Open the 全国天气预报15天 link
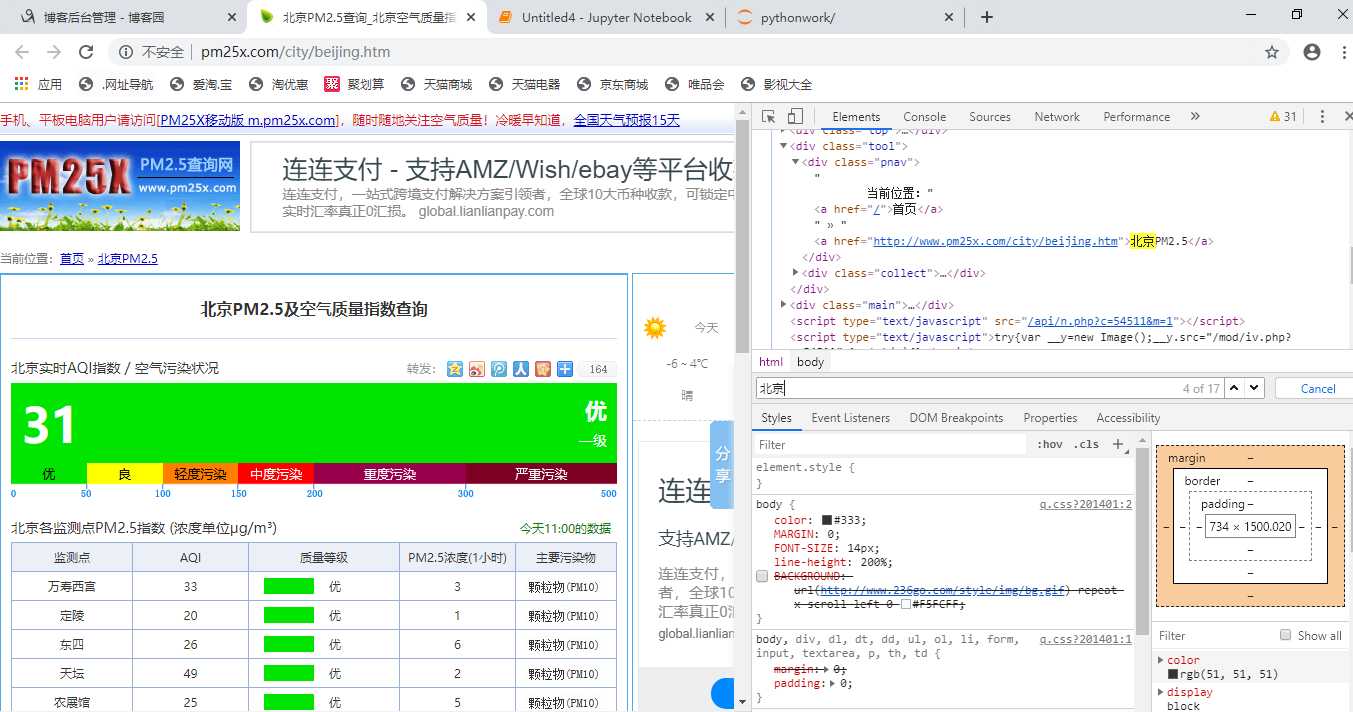Image resolution: width=1353 pixels, height=712 pixels. [x=626, y=120]
